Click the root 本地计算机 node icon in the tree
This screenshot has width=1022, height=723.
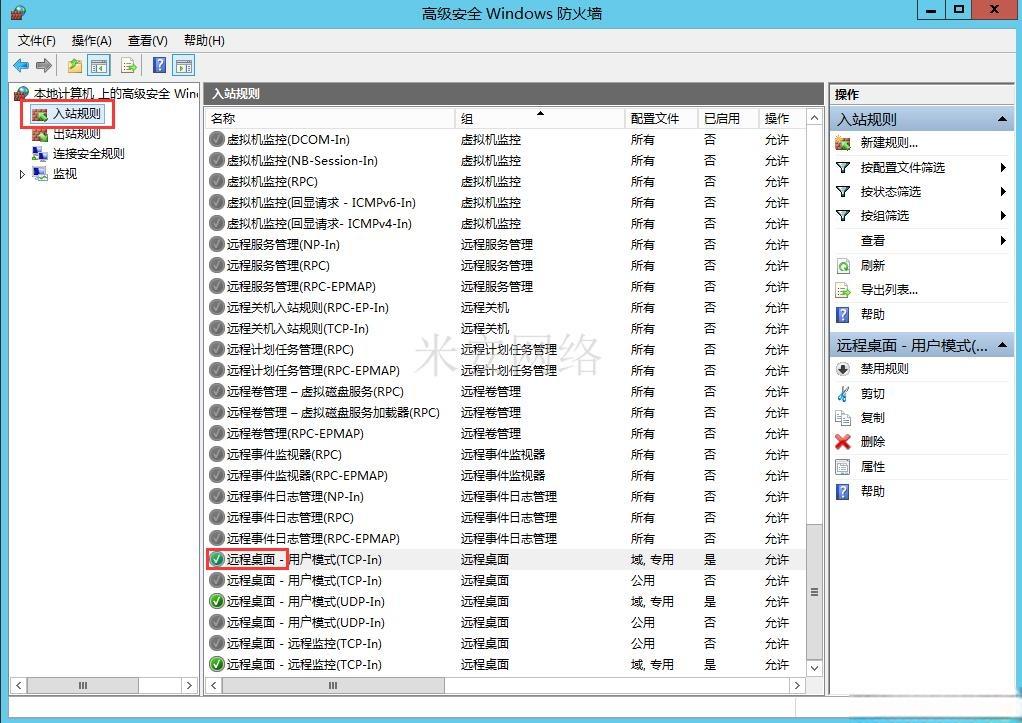(22, 94)
